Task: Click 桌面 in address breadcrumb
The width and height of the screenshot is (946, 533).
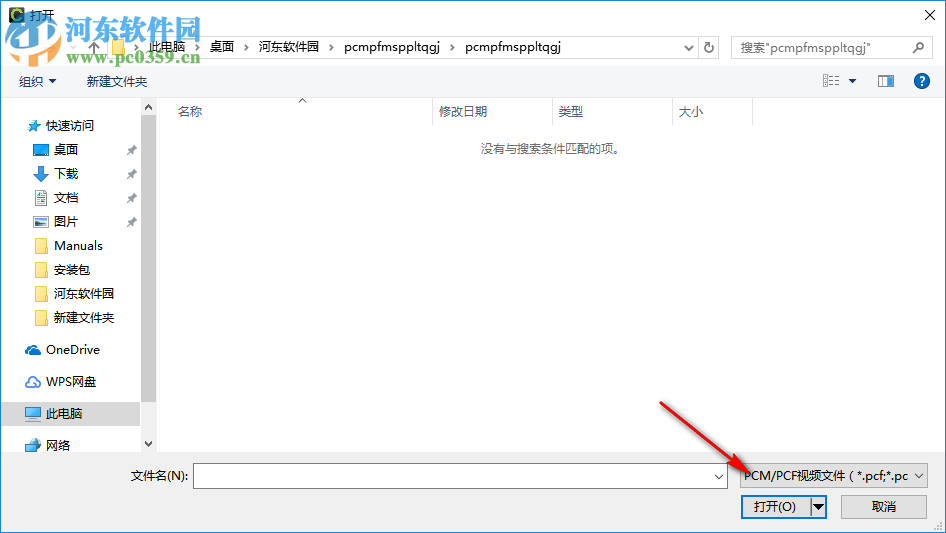Action: point(222,47)
